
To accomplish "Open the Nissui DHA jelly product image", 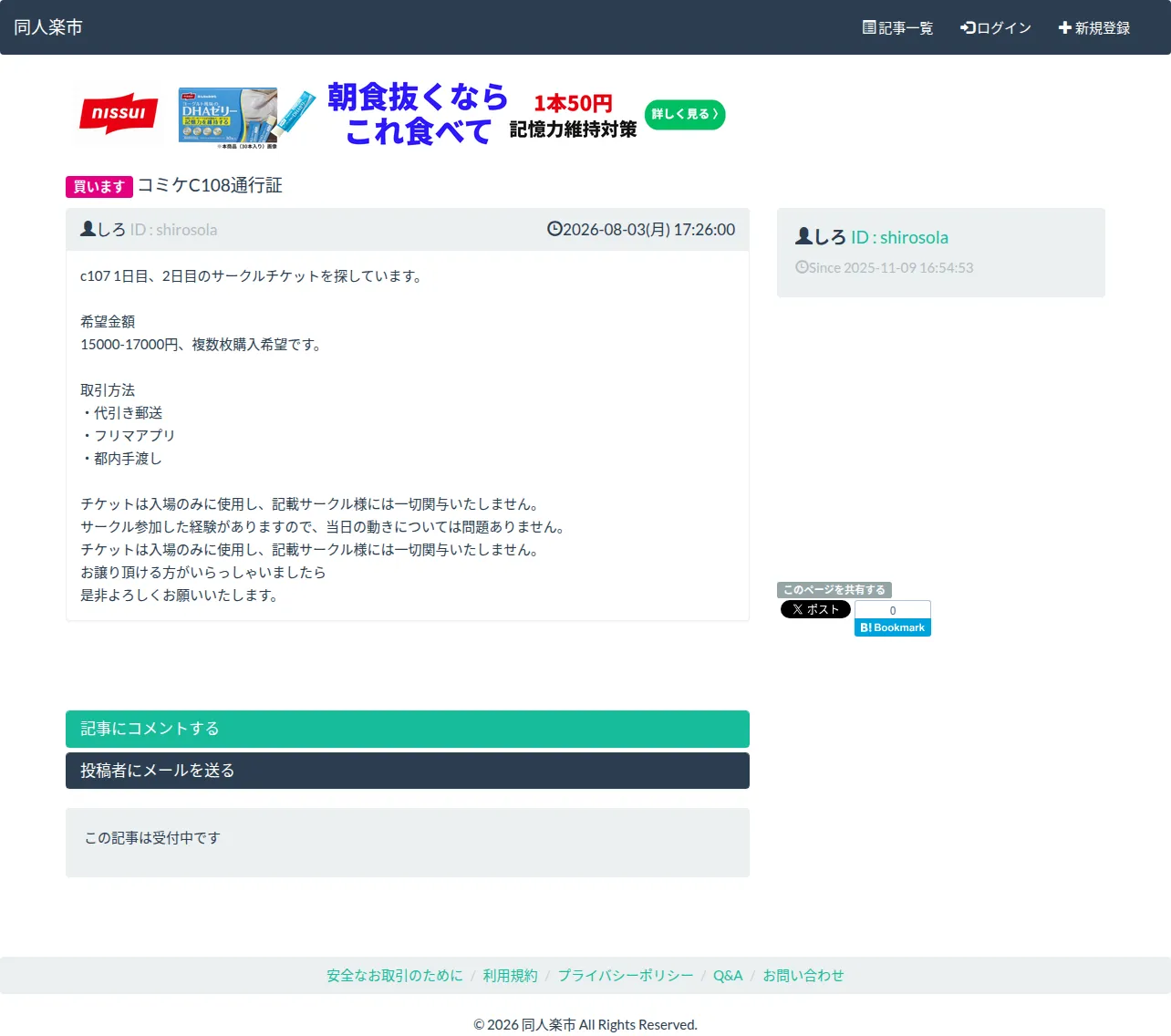I will (228, 117).
